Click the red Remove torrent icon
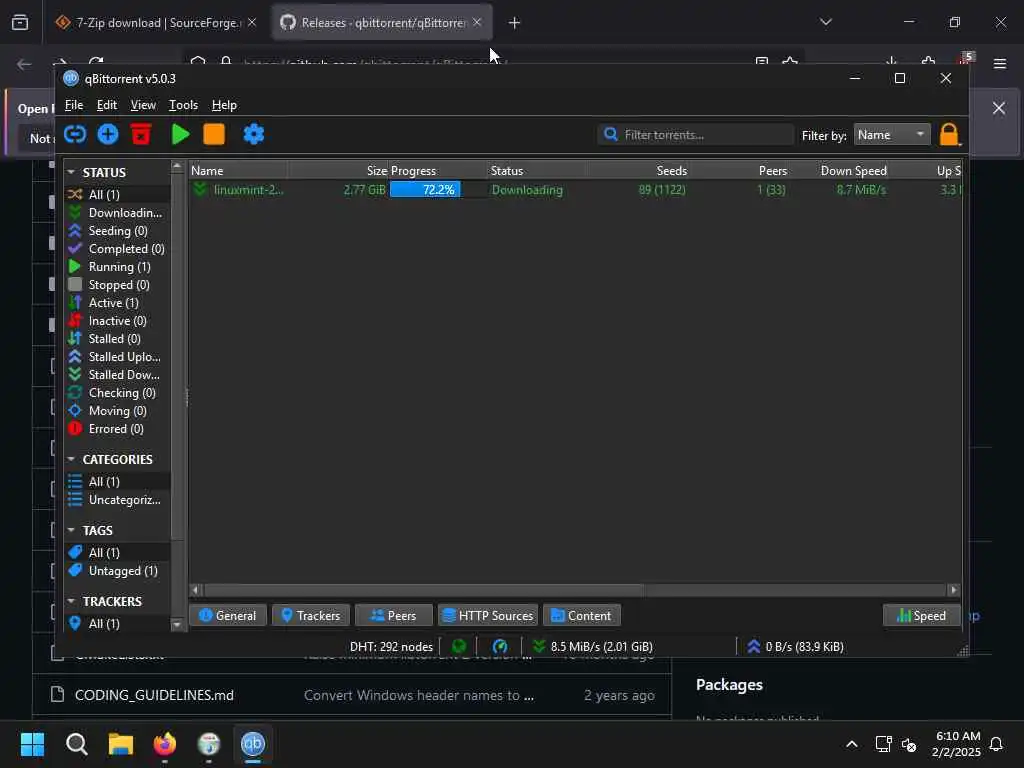The width and height of the screenshot is (1024, 768). (x=141, y=135)
